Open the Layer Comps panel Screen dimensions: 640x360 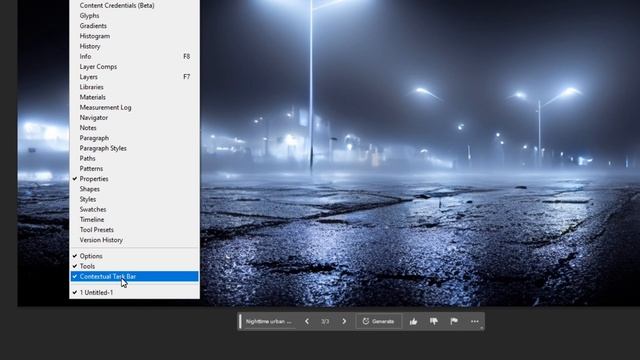(x=134, y=67)
